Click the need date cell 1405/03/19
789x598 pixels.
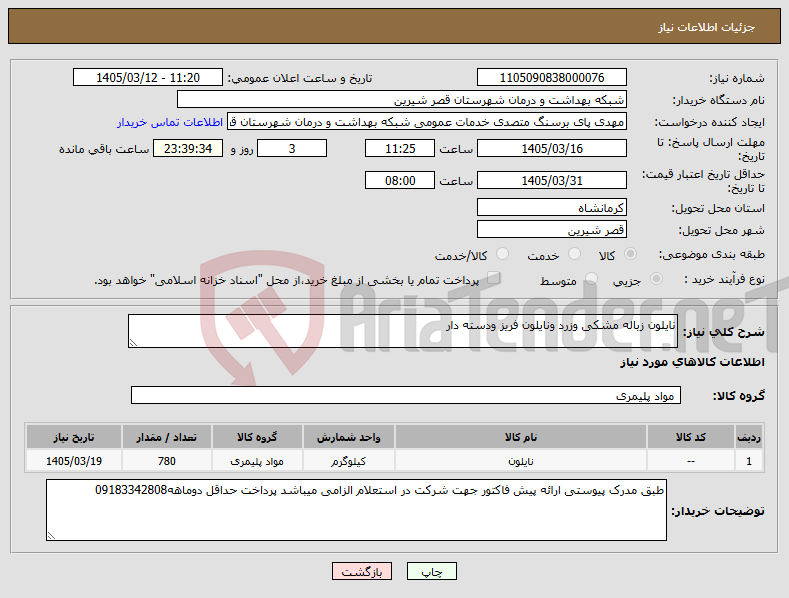coord(74,461)
